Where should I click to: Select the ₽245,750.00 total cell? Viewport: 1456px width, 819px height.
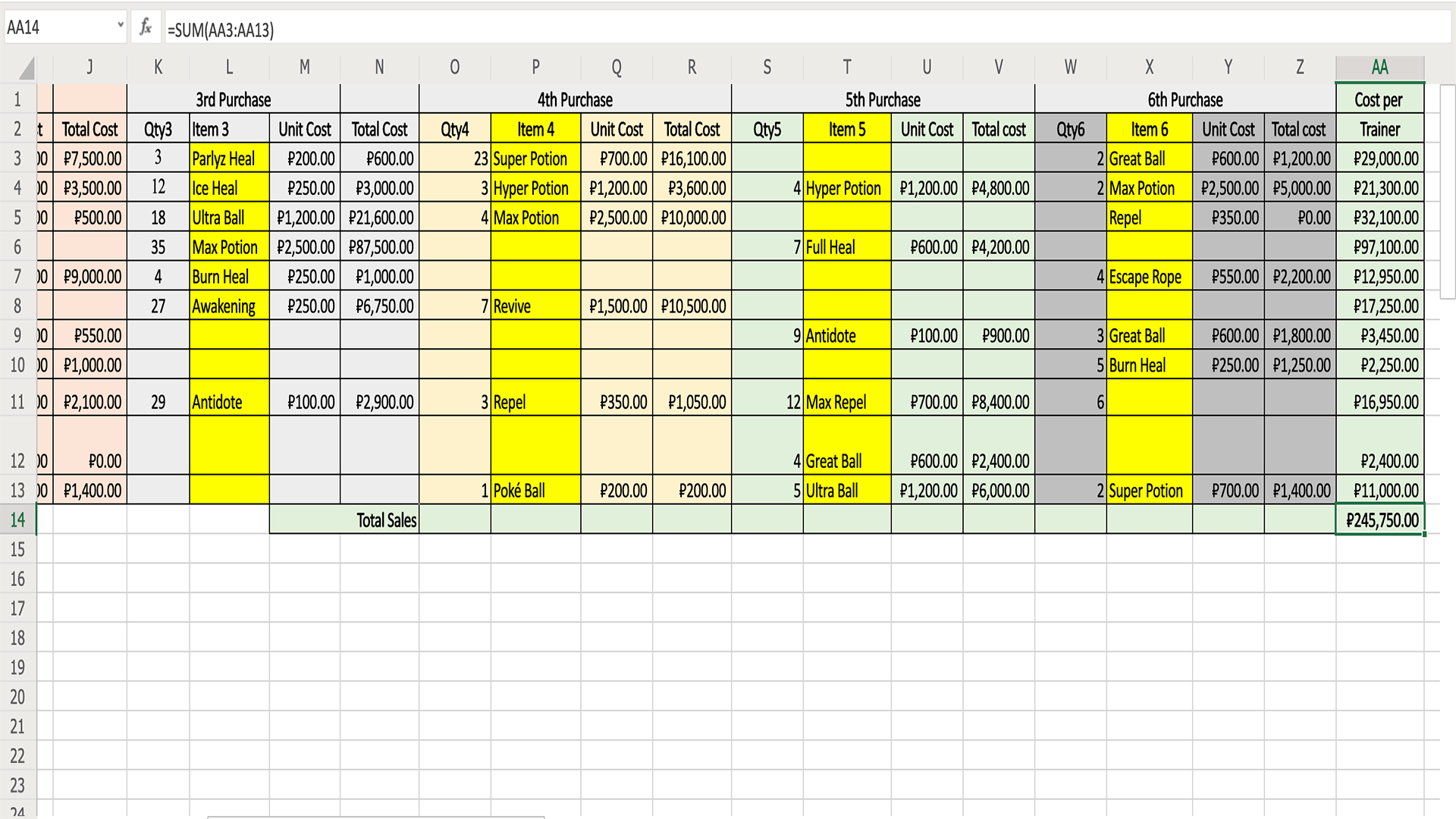tap(1379, 520)
